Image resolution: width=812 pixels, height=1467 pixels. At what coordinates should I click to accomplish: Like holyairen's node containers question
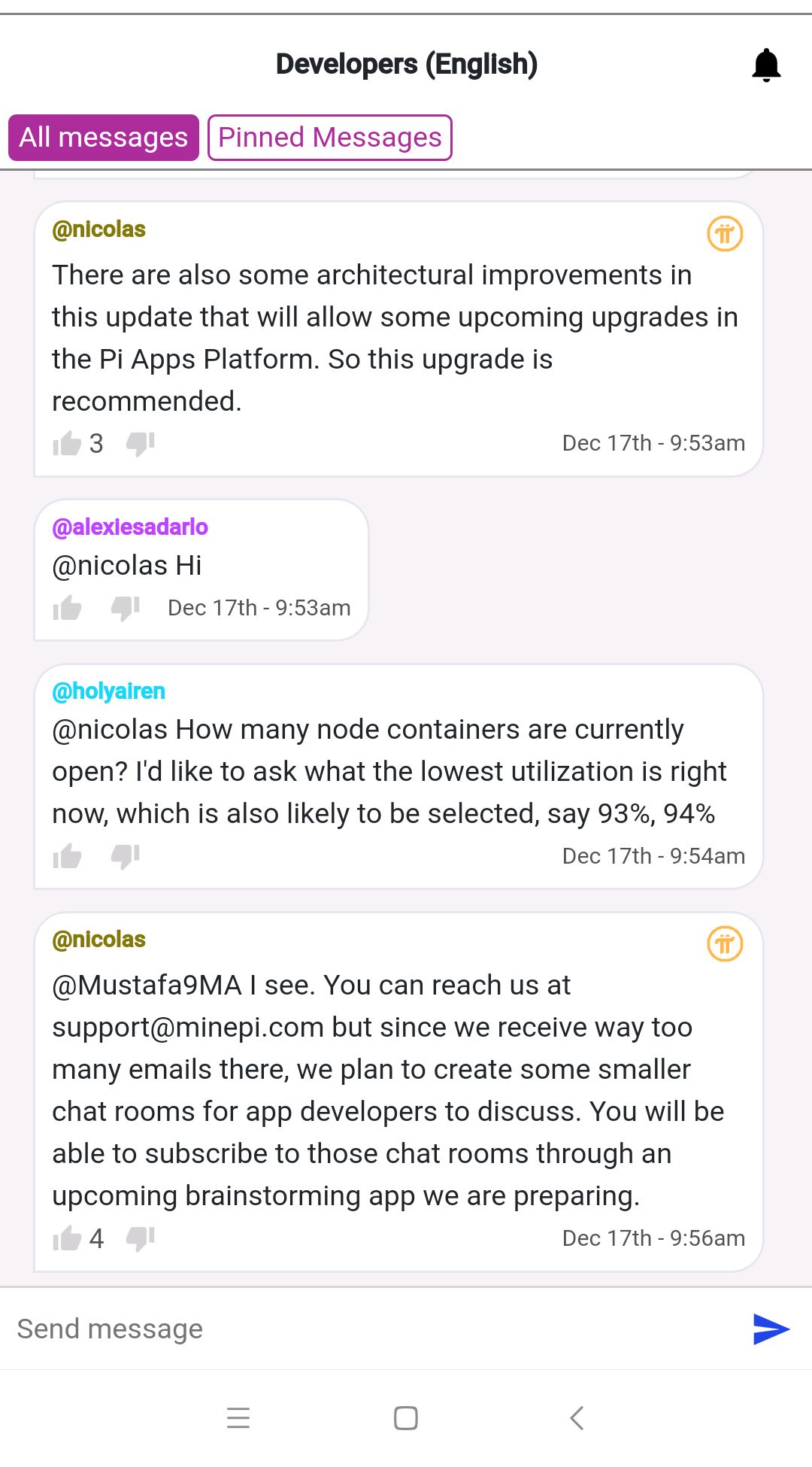[67, 856]
